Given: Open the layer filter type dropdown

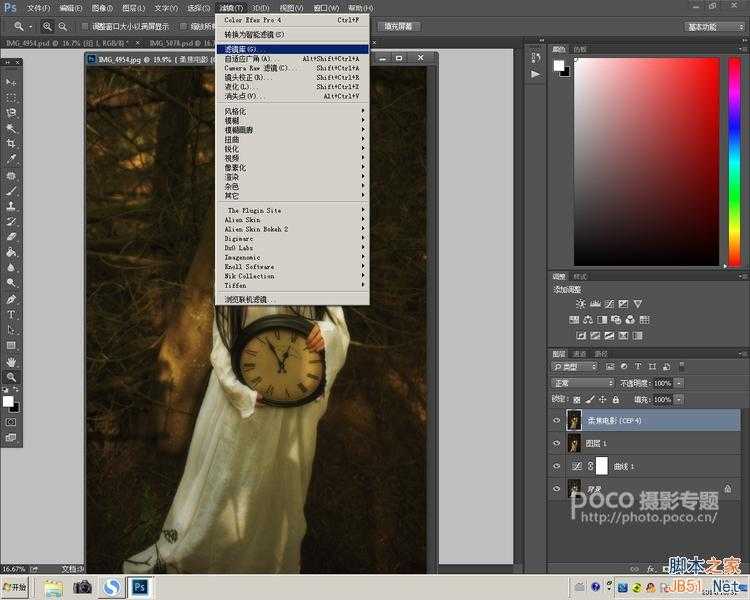Looking at the screenshot, I should click(x=574, y=367).
